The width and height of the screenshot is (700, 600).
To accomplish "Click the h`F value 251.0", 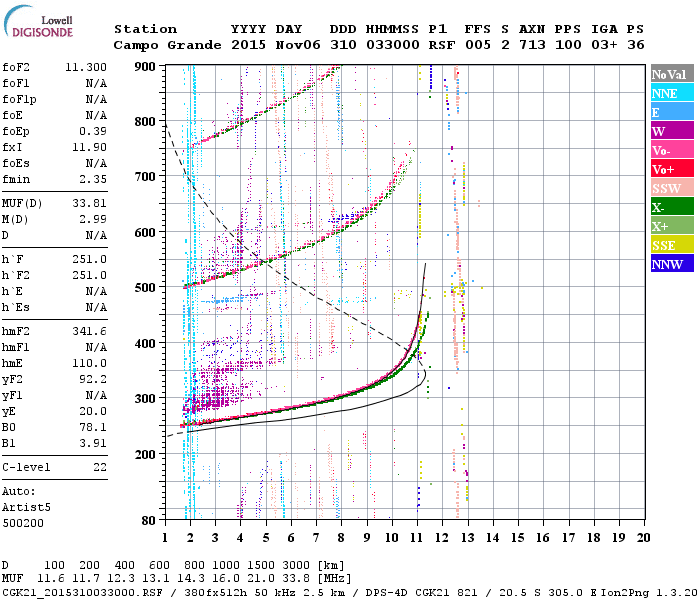I will [x=89, y=259].
